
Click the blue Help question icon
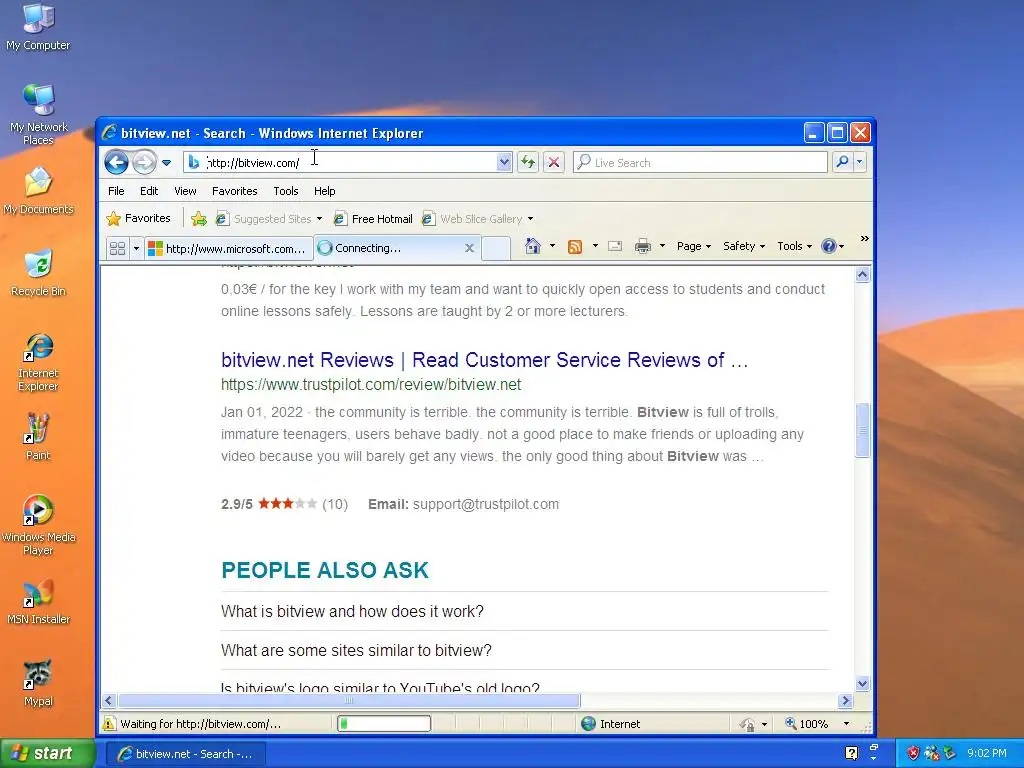tap(829, 246)
